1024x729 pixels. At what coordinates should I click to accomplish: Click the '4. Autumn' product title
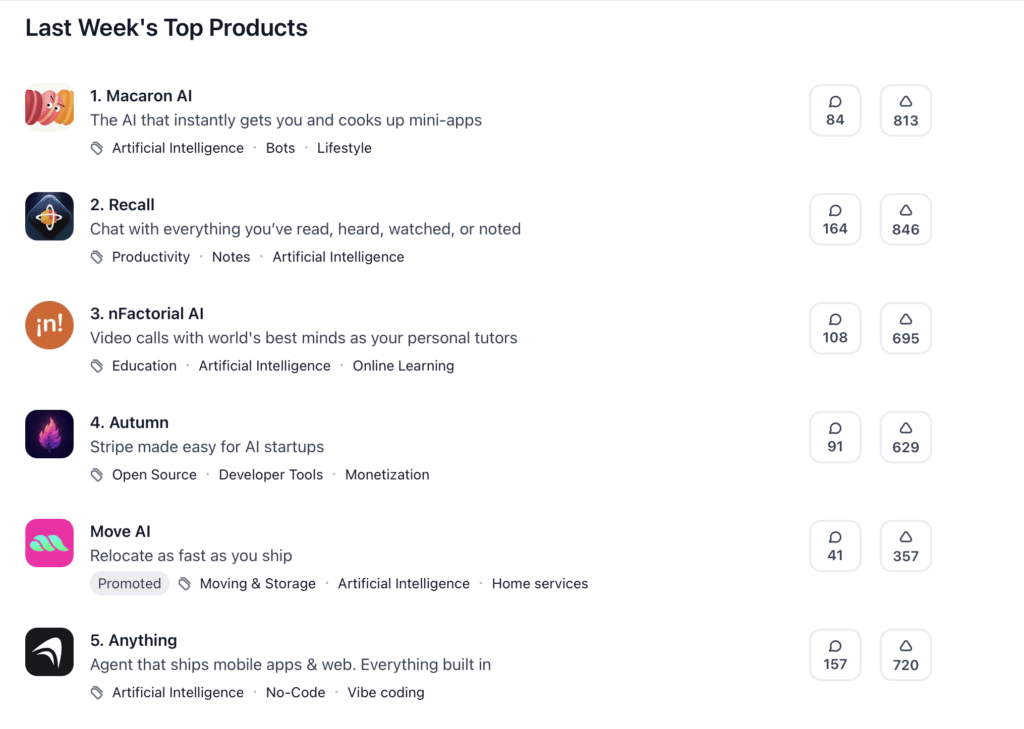[129, 423]
